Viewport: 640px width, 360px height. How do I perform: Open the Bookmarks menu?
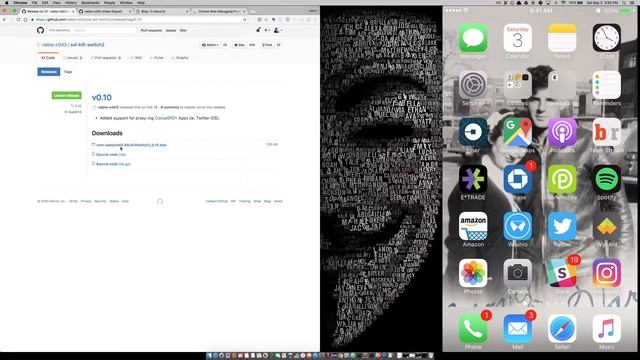coord(90,2)
